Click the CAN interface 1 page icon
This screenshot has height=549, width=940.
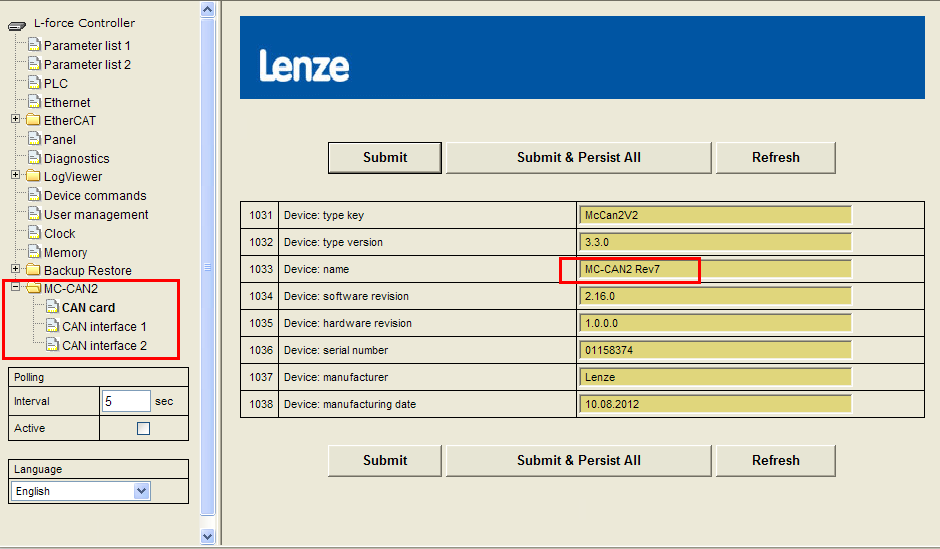coord(52,326)
